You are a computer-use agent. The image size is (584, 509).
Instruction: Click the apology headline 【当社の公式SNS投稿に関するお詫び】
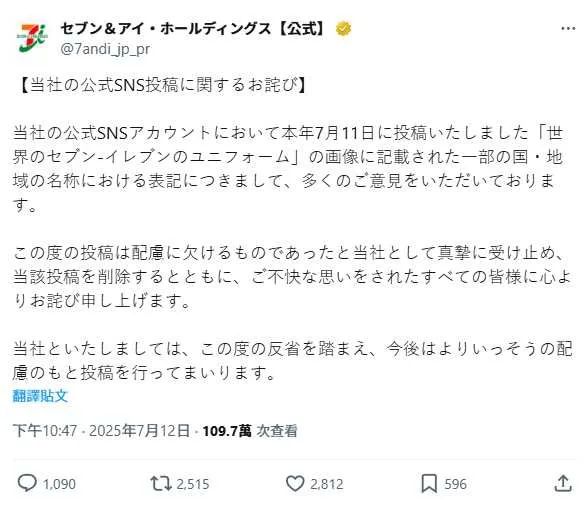162,85
